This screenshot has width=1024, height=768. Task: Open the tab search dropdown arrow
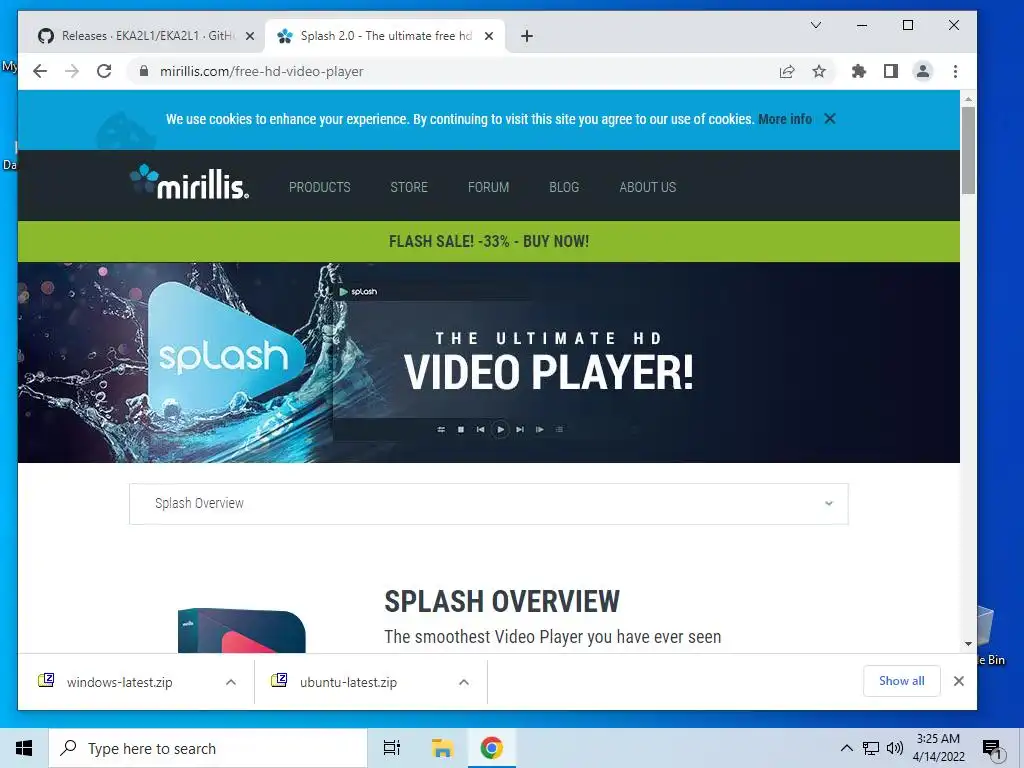pos(816,25)
